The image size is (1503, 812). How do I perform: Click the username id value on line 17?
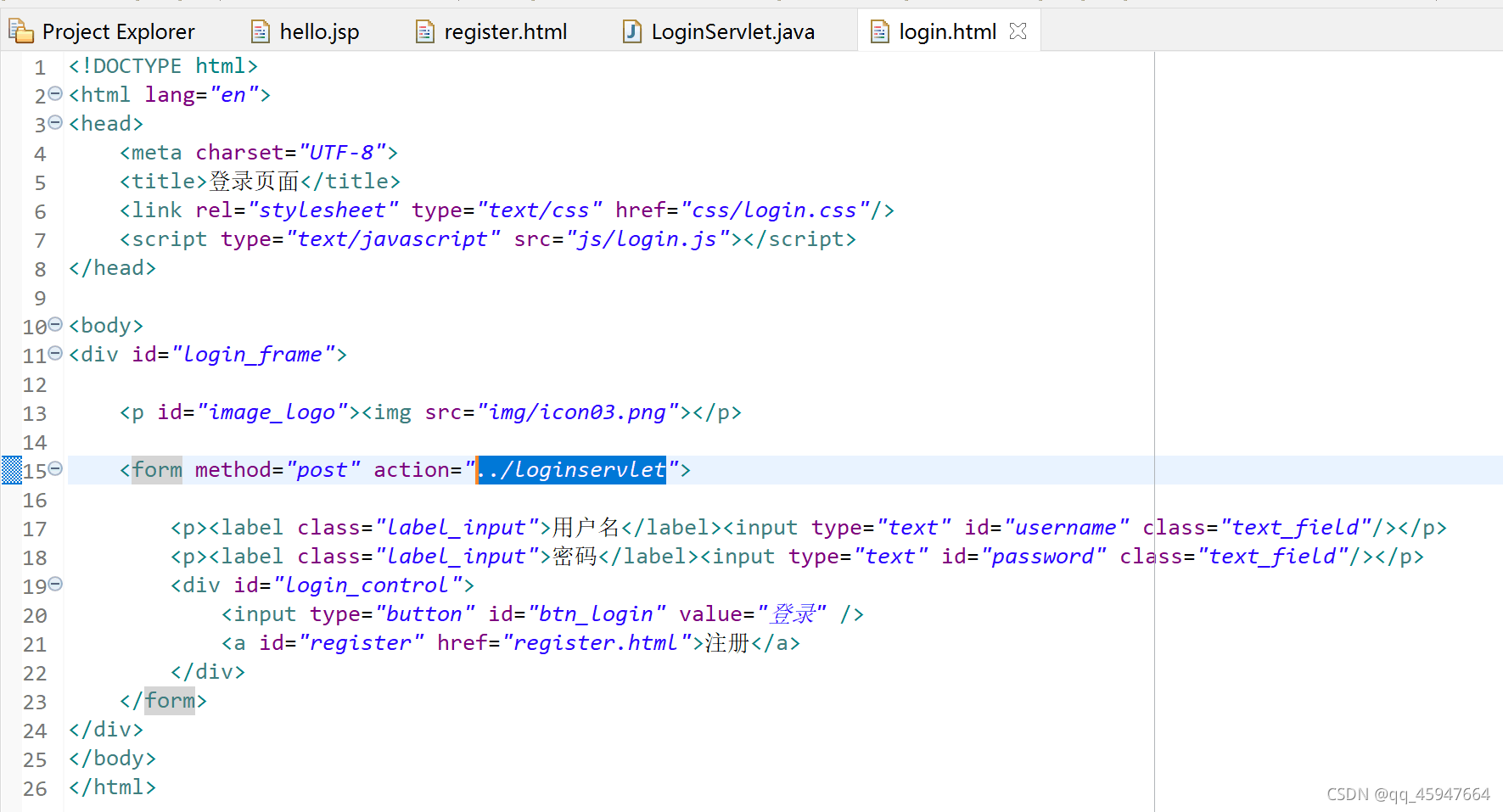click(1066, 528)
